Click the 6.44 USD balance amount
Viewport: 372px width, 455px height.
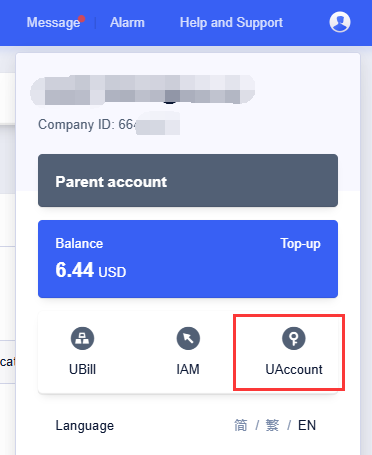point(91,270)
